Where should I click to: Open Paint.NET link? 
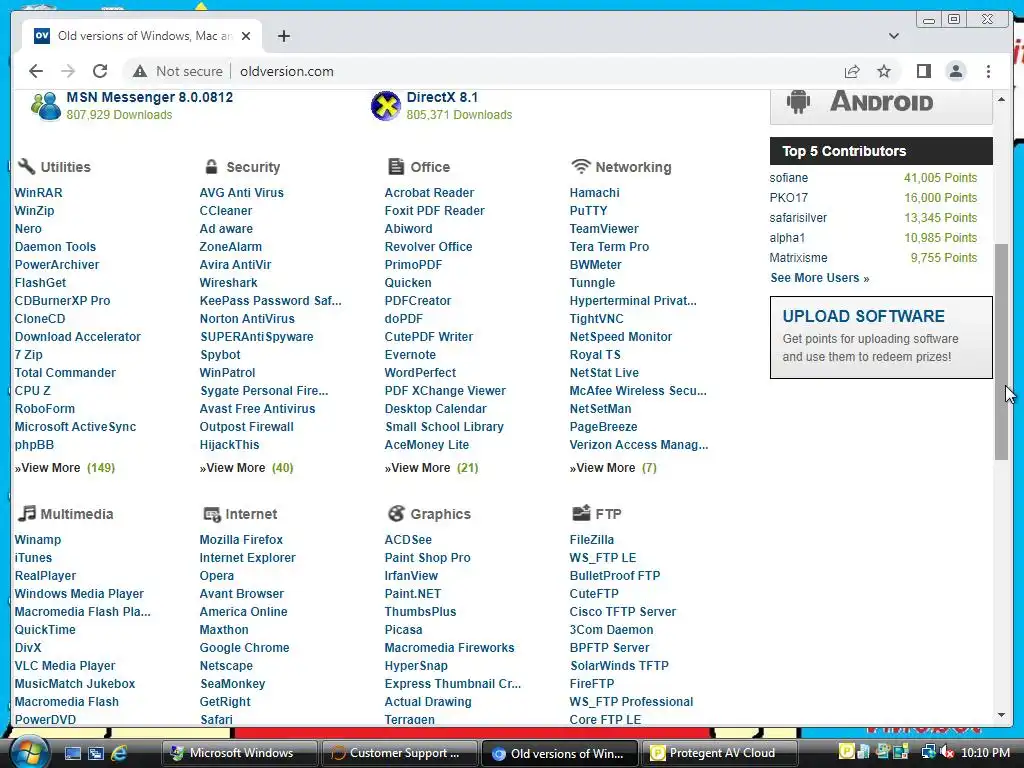[413, 594]
